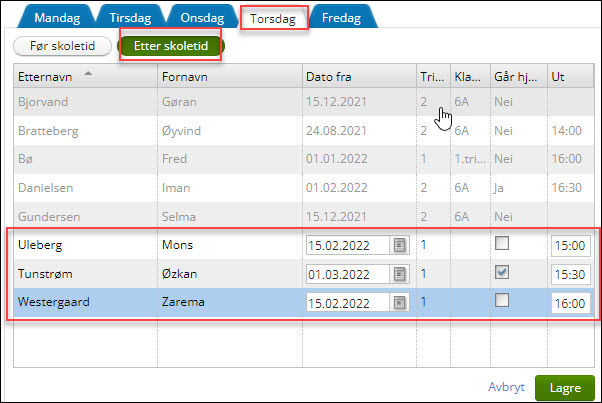Select the Fredag tab
This screenshot has width=602, height=403.
pyautogui.click(x=342, y=18)
